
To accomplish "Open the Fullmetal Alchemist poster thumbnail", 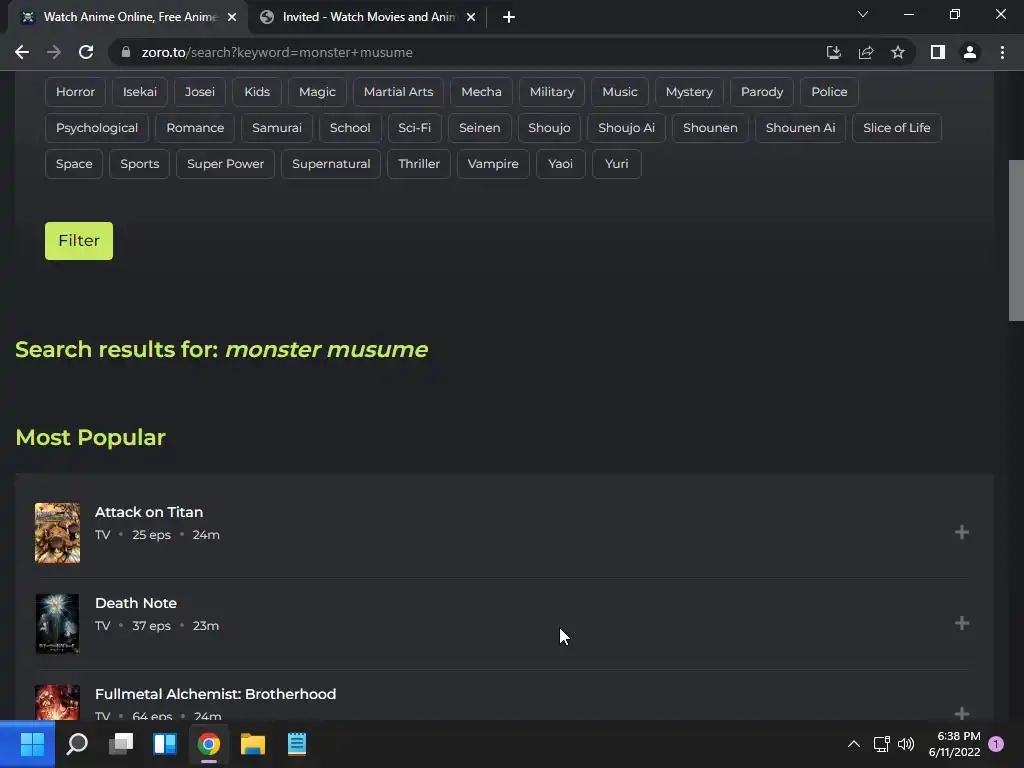I will click(57, 702).
